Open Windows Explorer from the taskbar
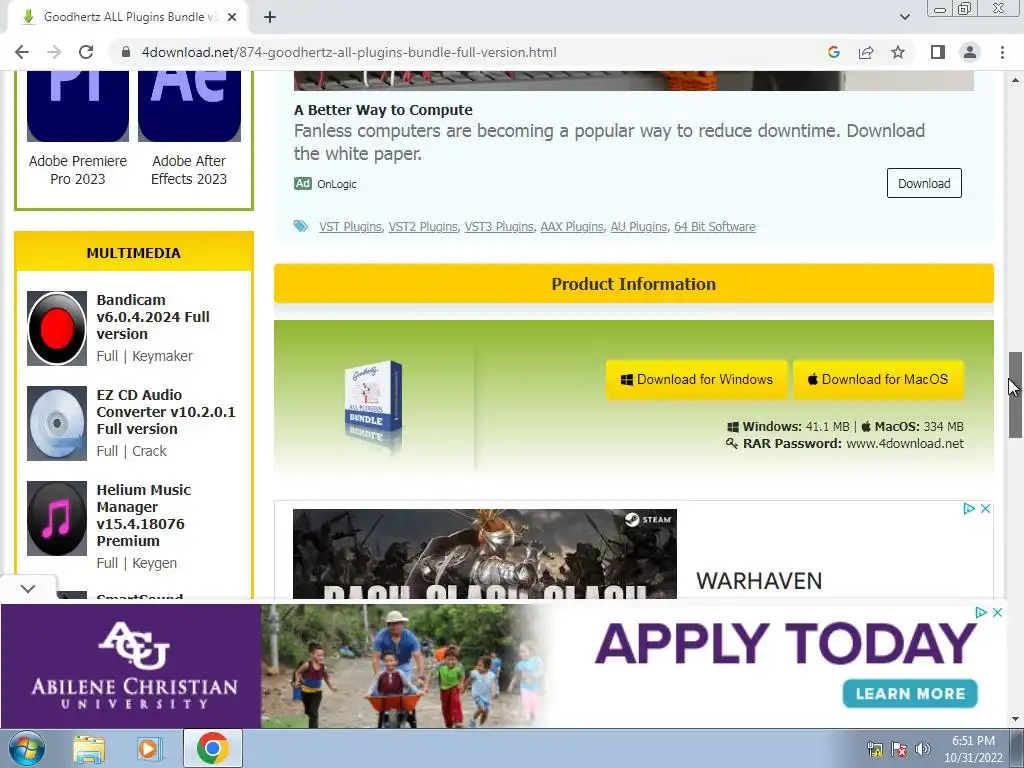The image size is (1024, 768). [88, 748]
